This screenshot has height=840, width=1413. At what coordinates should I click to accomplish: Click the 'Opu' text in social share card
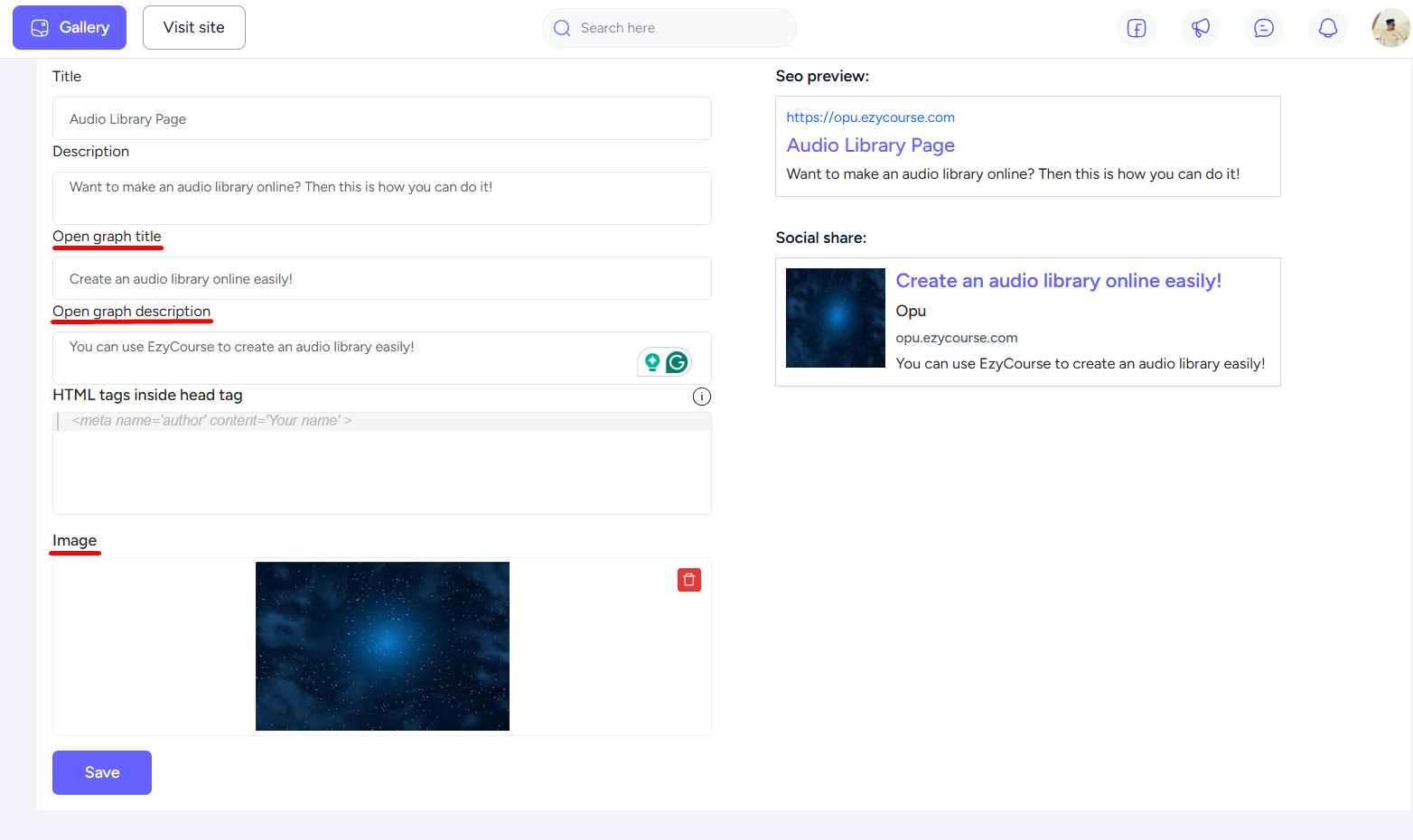click(911, 311)
